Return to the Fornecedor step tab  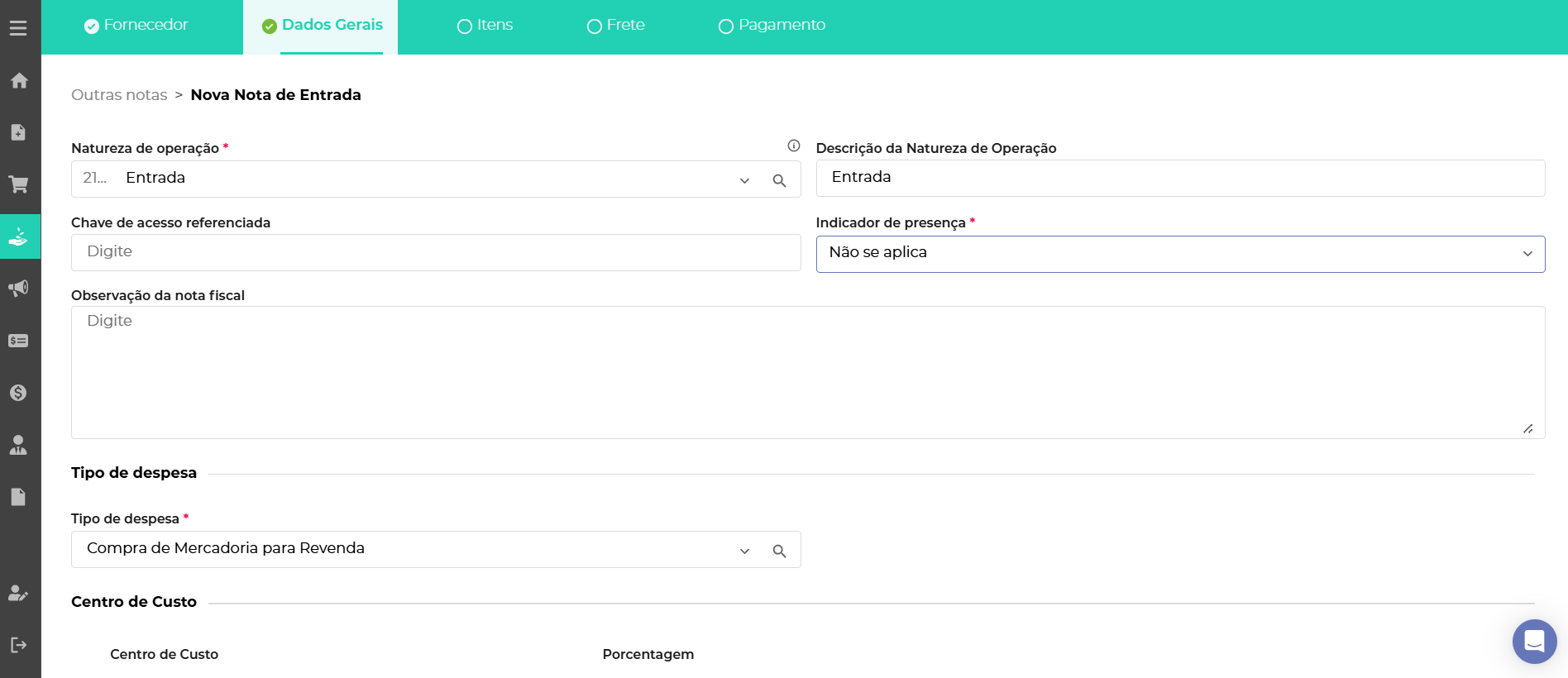tap(136, 26)
